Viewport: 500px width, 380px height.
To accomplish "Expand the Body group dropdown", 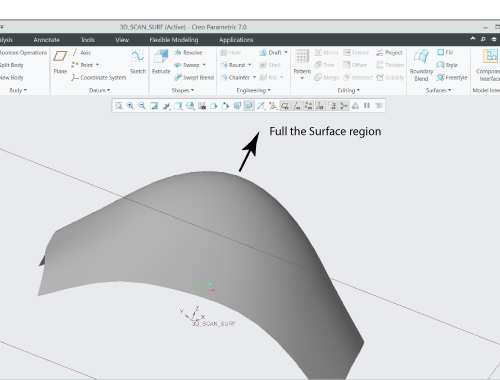I will 18,90.
